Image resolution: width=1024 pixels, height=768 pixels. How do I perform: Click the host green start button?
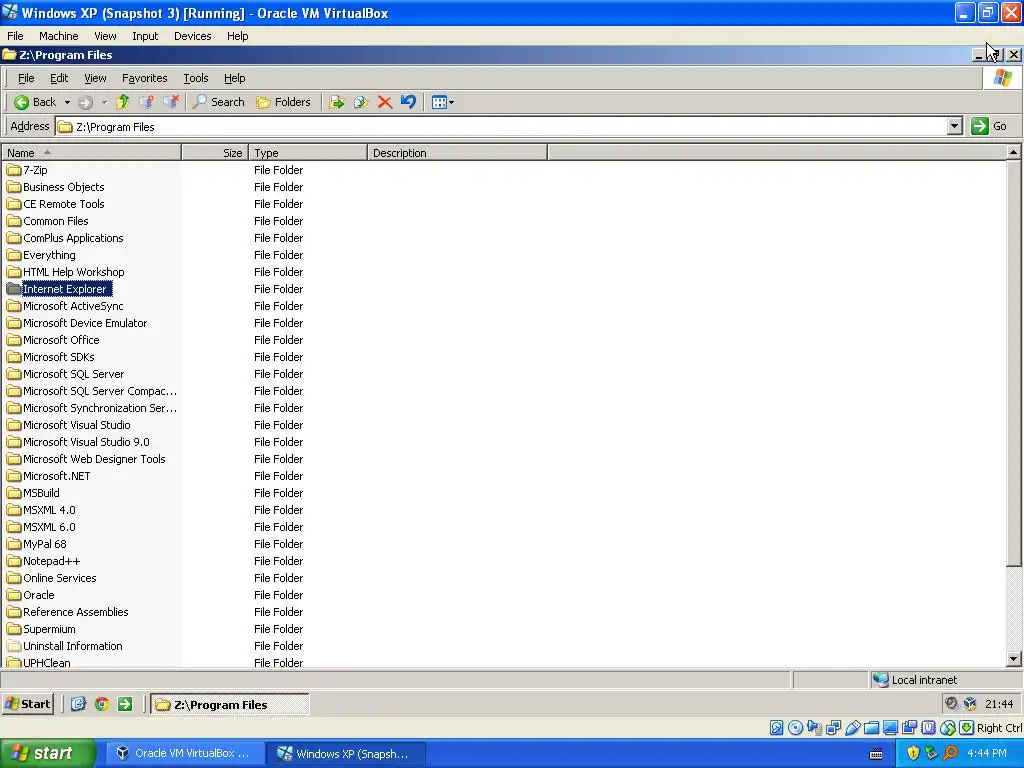coord(48,753)
